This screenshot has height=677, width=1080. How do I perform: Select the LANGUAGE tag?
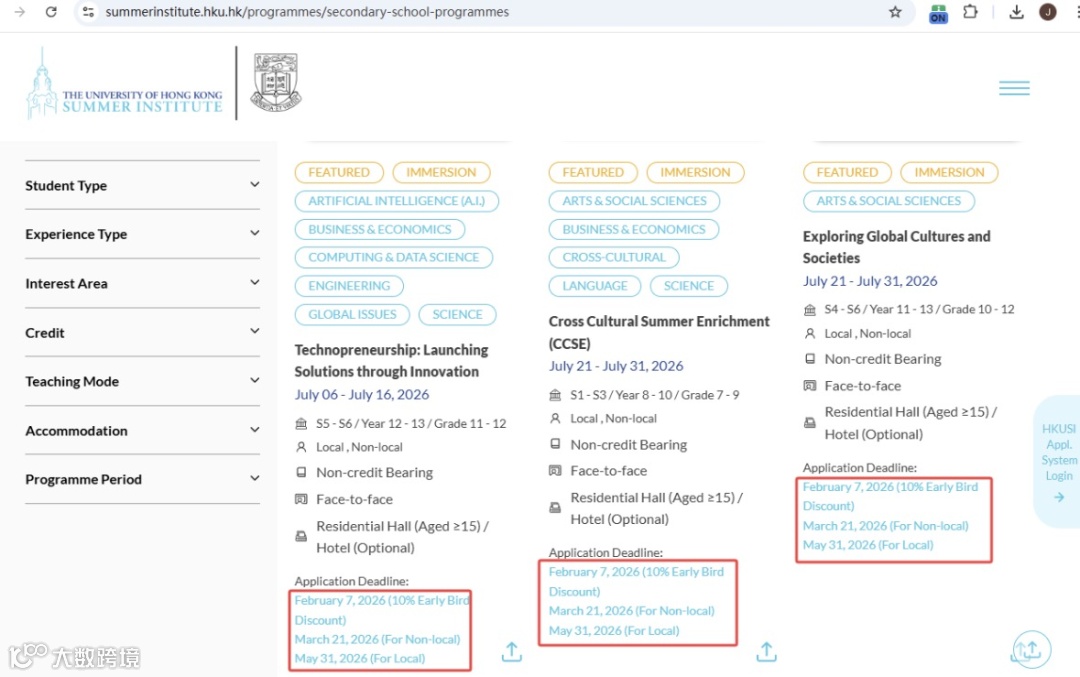click(595, 286)
